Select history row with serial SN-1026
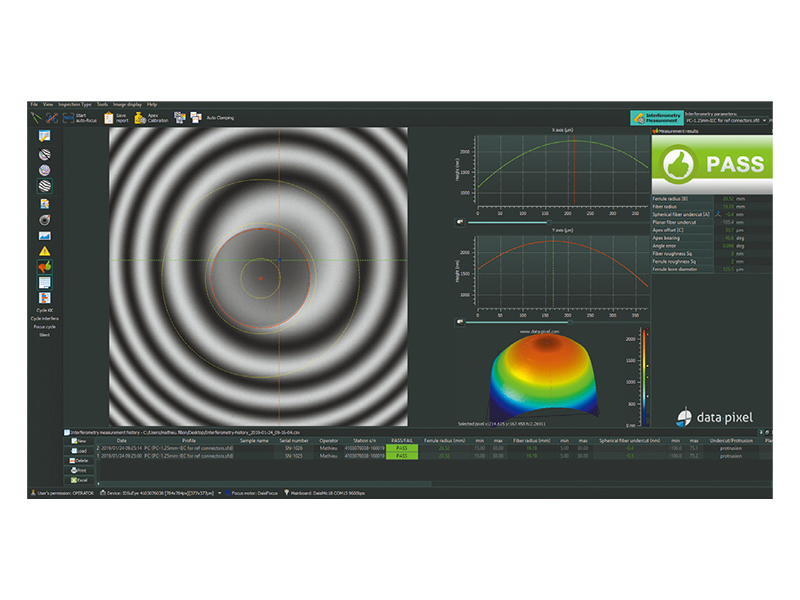Image resolution: width=800 pixels, height=600 pixels. pyautogui.click(x=434, y=448)
